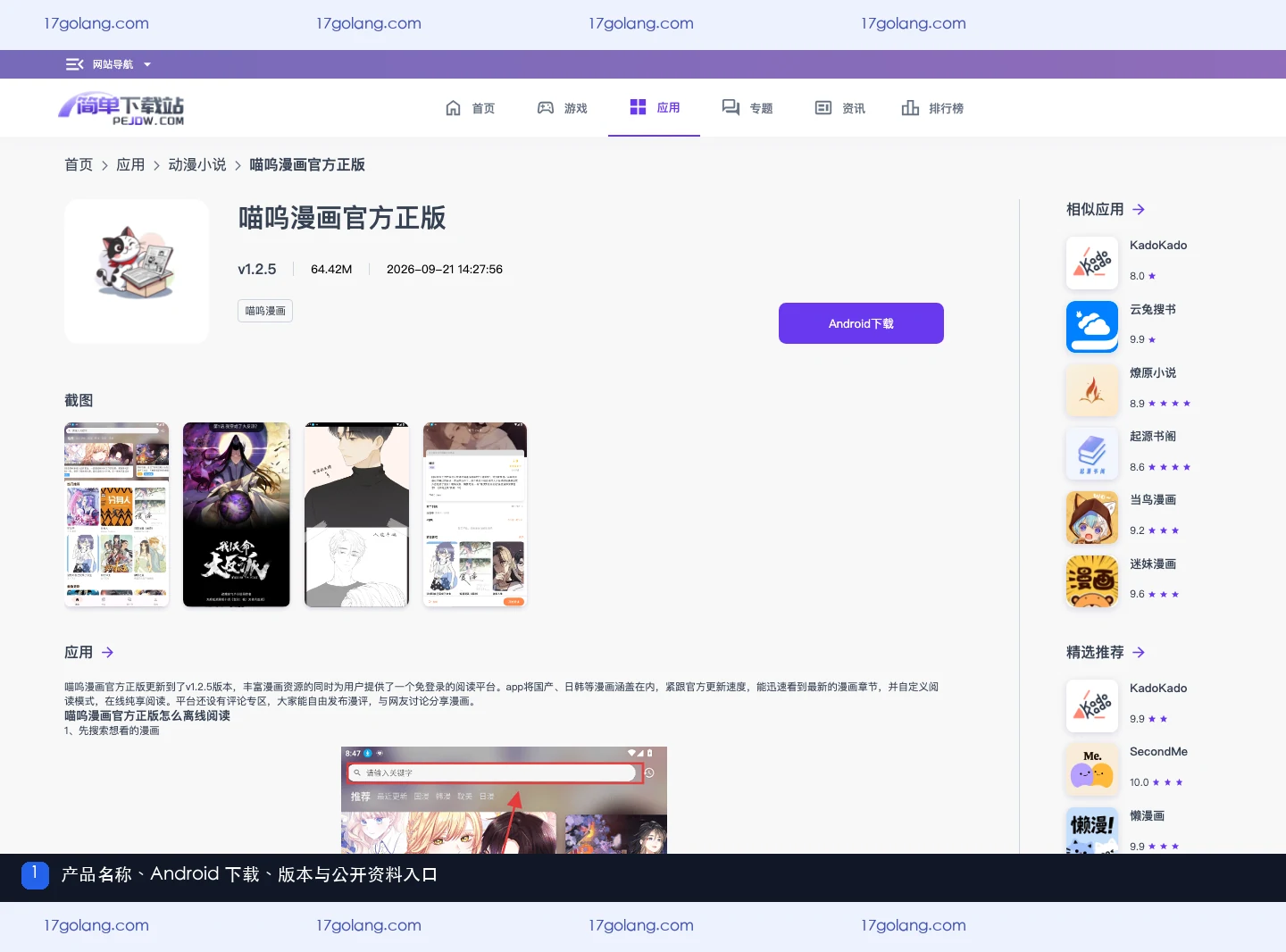Open the KadoKado icon in 精选推荐
The image size is (1286, 952).
click(x=1092, y=706)
